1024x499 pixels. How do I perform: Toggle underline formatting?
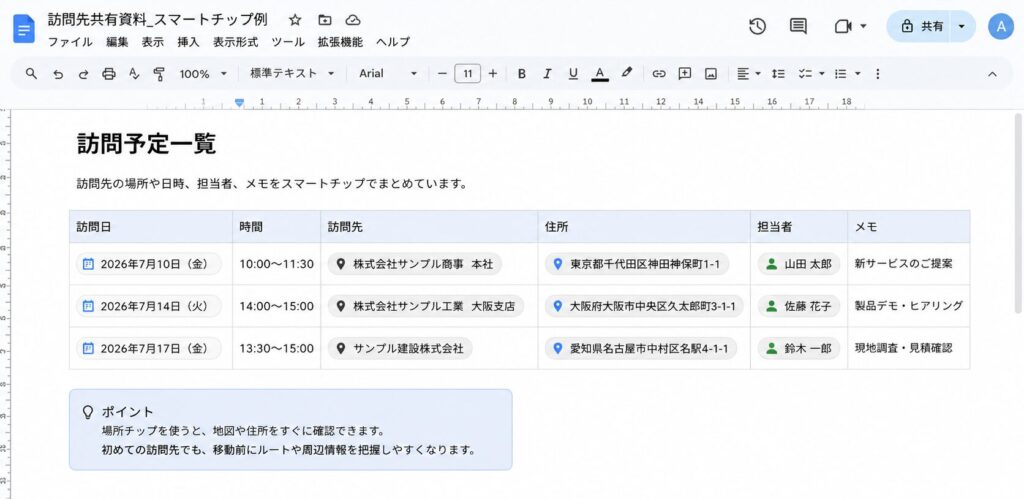[573, 74]
